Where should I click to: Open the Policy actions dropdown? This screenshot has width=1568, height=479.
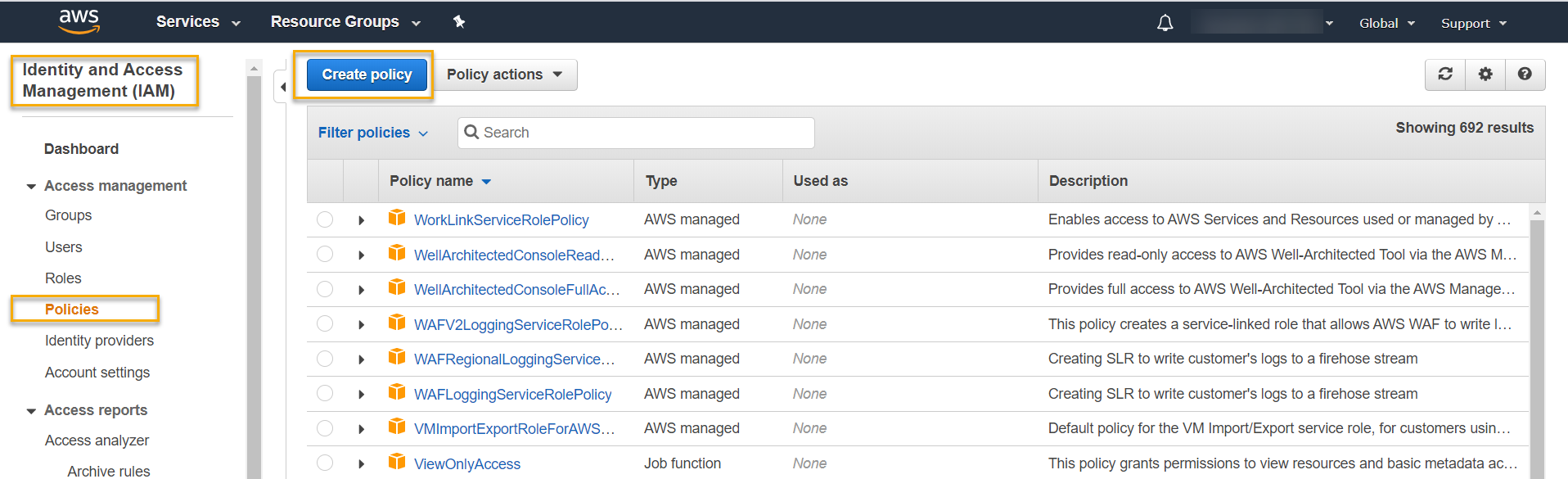coord(505,75)
